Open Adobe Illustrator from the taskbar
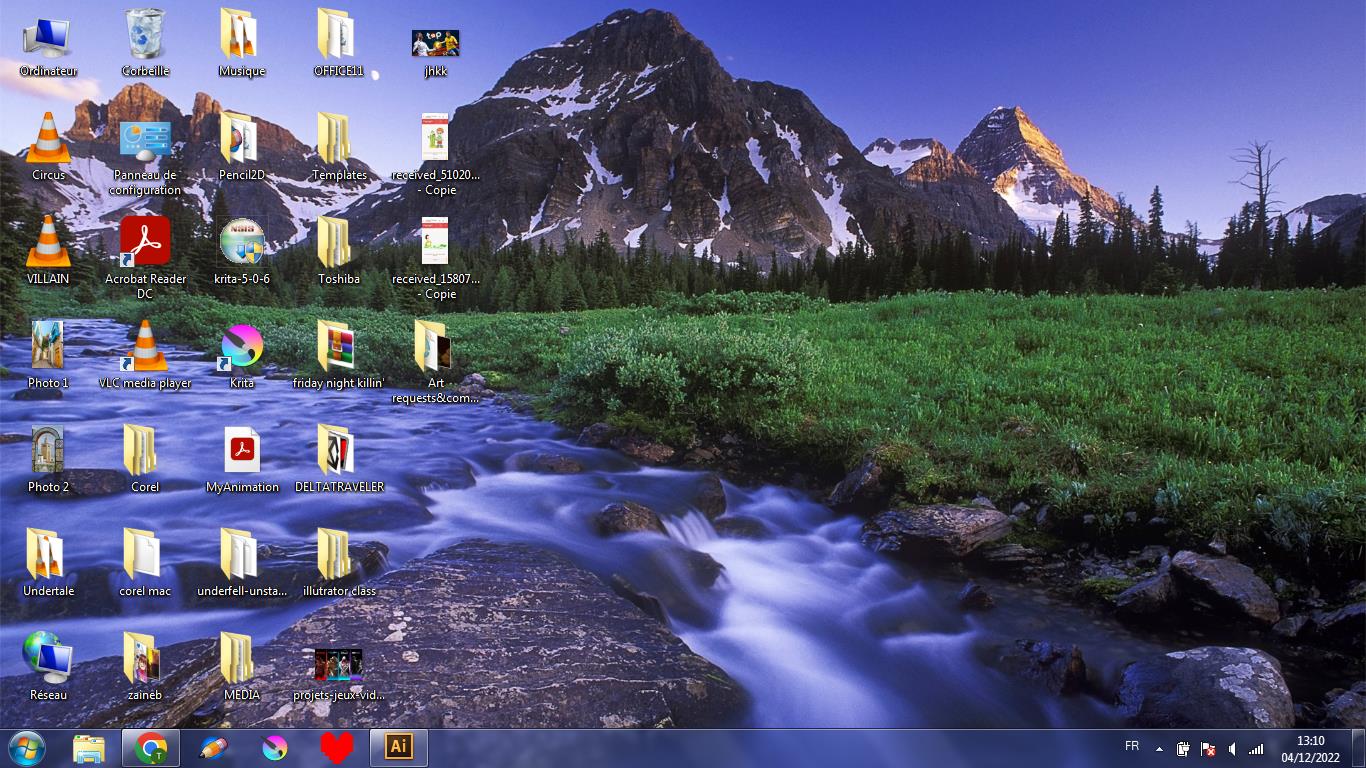 coord(399,747)
